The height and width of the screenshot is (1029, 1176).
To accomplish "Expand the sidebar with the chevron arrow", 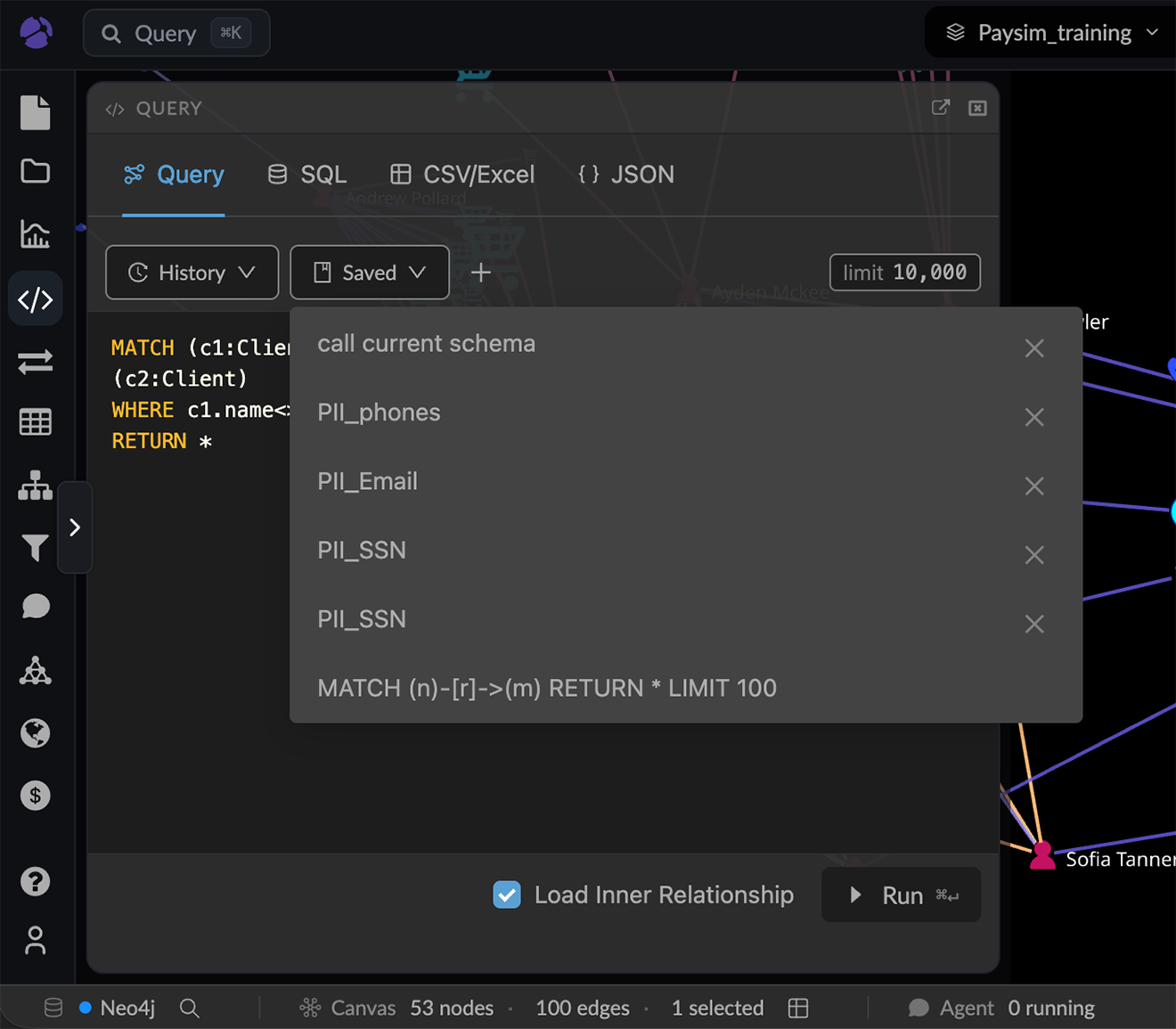I will coord(75,527).
